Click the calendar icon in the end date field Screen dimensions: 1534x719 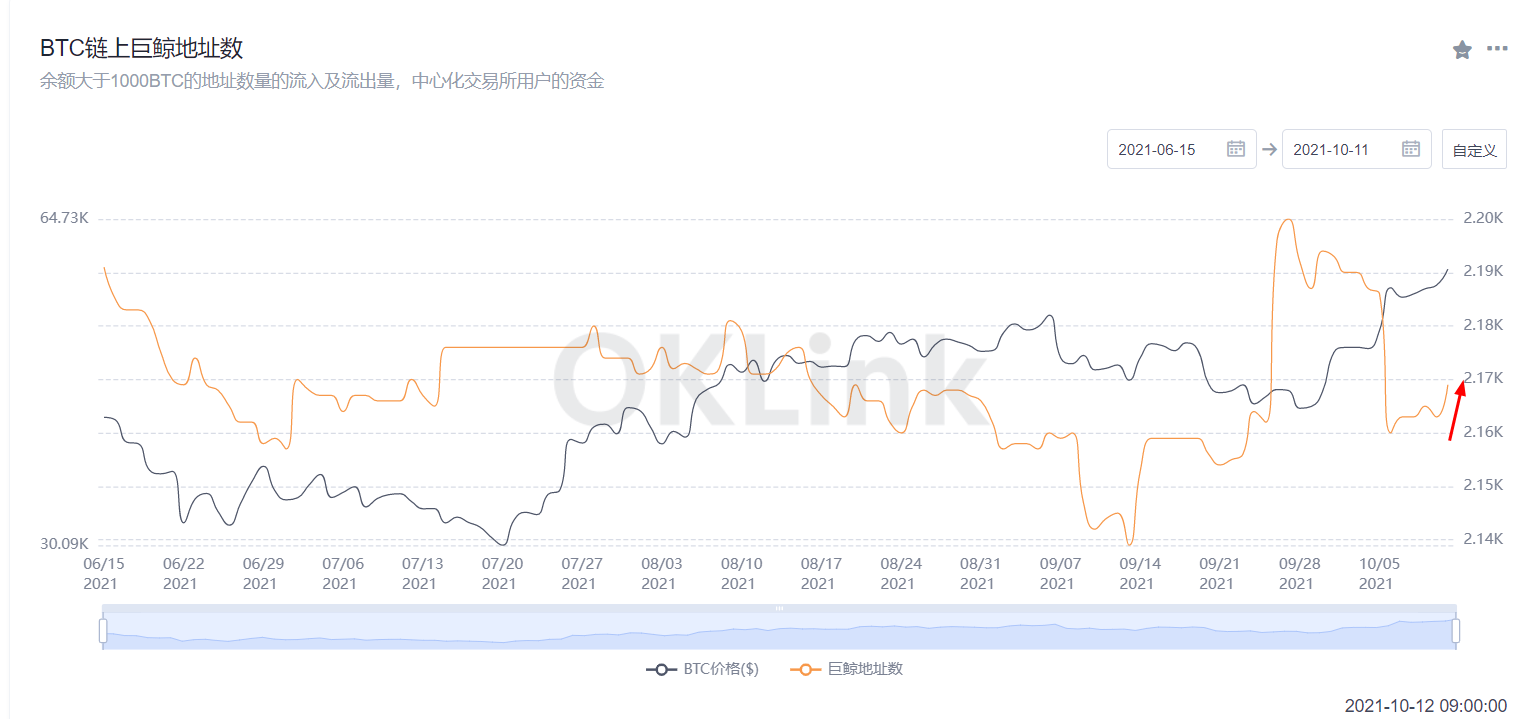[1411, 149]
